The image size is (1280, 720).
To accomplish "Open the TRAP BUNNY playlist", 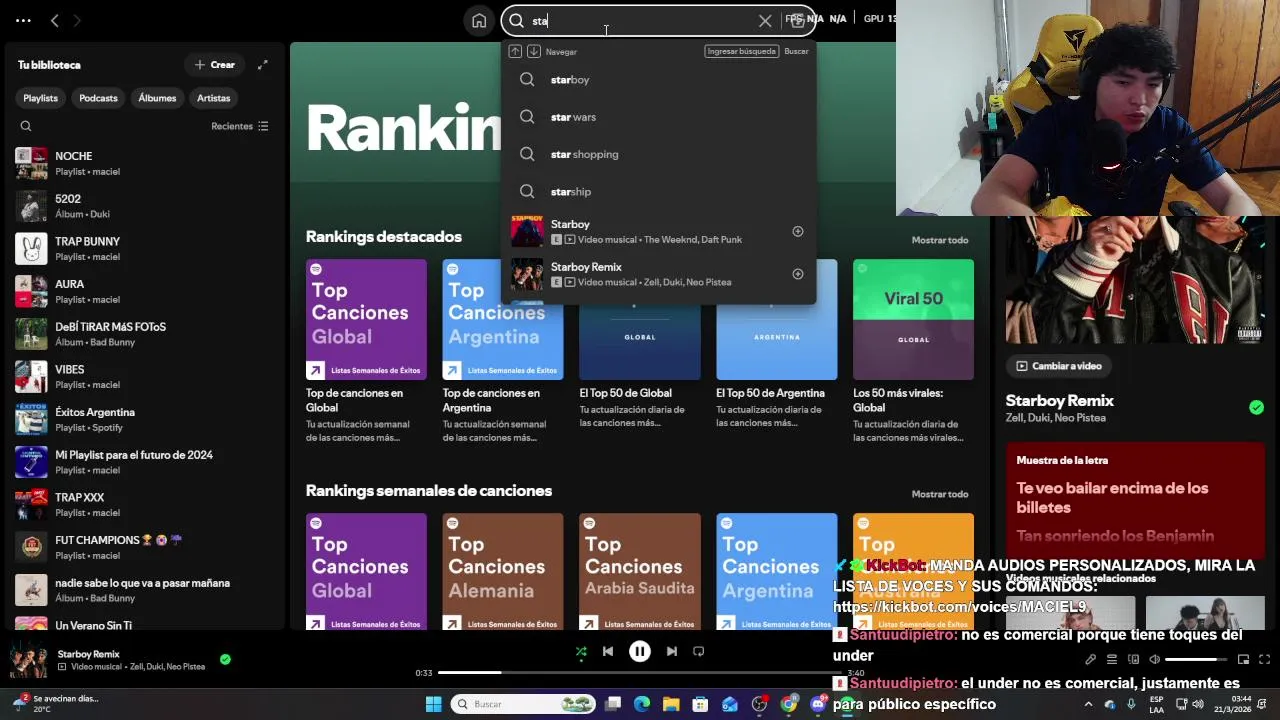I will click(145, 248).
